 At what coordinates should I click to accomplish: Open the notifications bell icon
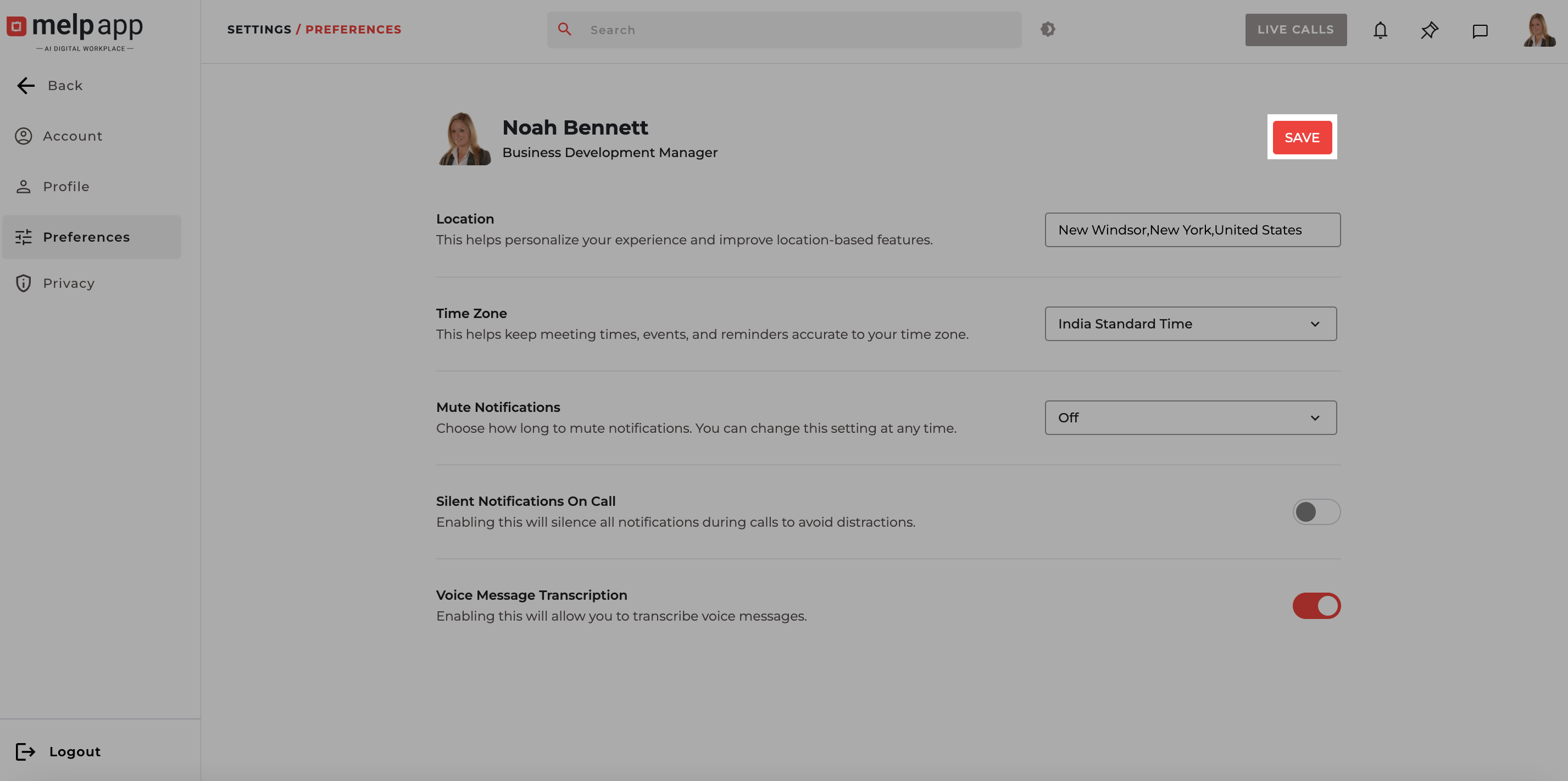[x=1380, y=30]
